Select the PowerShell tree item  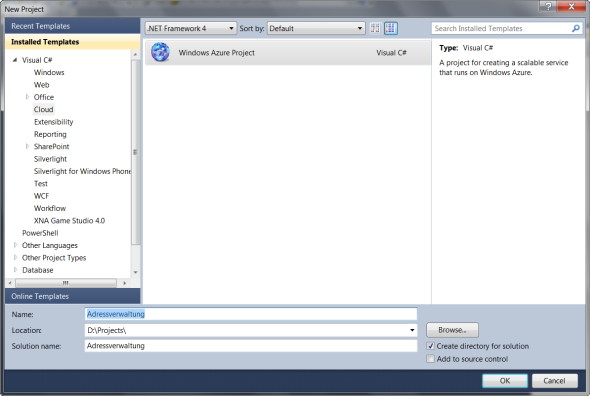(x=40, y=233)
